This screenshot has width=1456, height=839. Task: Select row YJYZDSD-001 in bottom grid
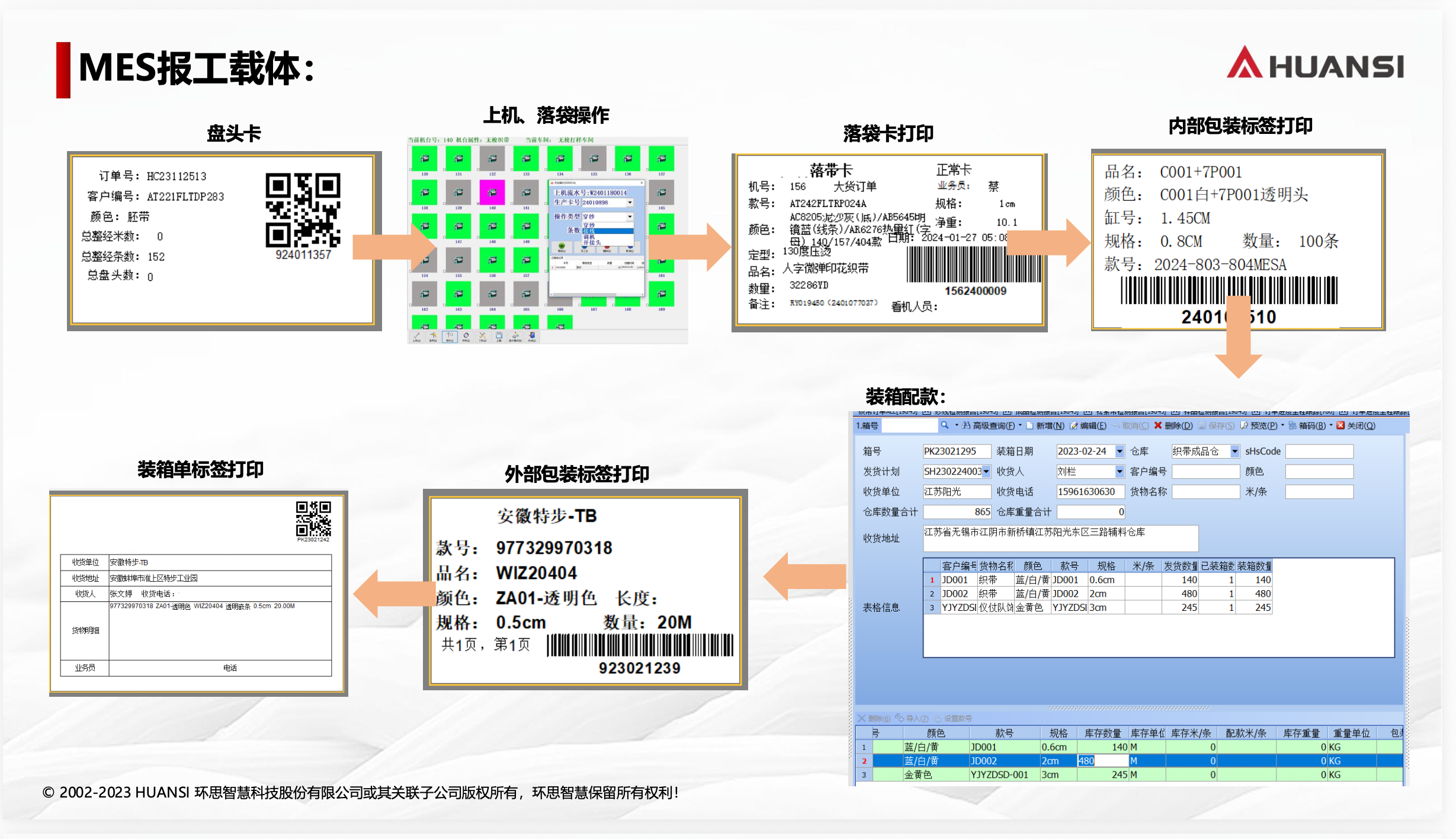[x=1130, y=774]
